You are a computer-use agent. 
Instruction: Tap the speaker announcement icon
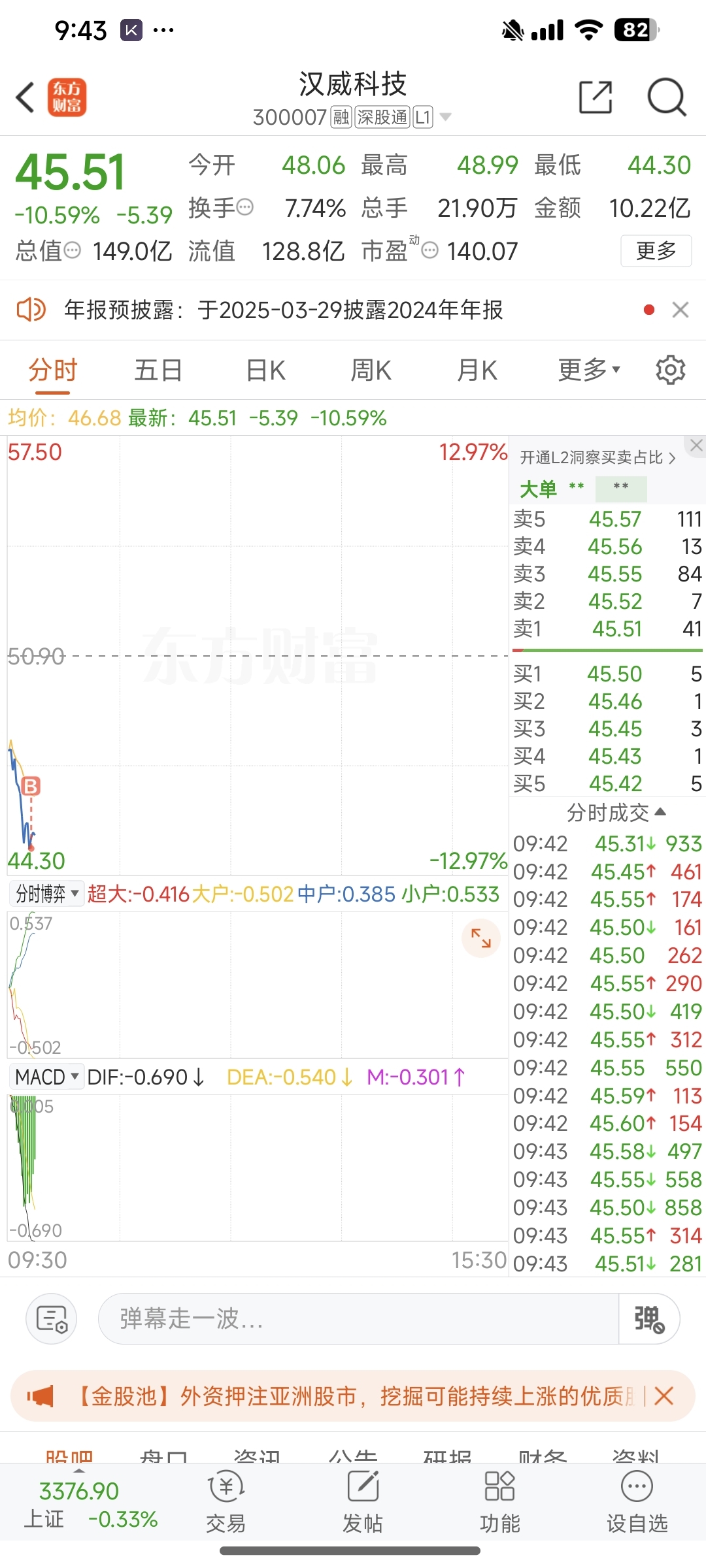click(31, 310)
